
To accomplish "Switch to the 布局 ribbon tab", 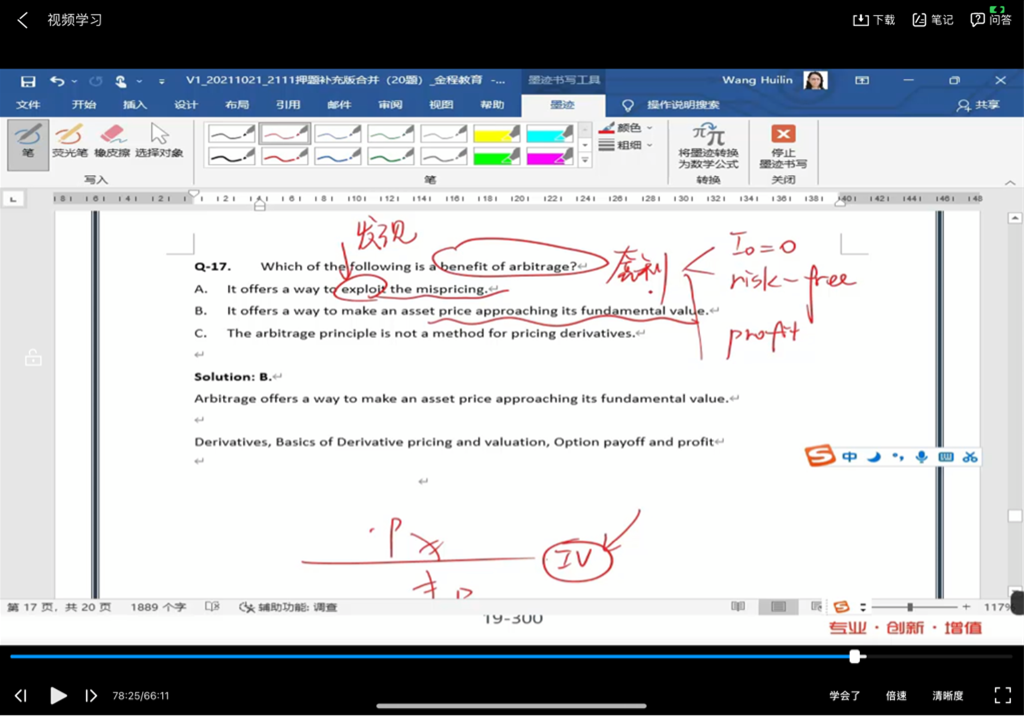I will pyautogui.click(x=237, y=105).
